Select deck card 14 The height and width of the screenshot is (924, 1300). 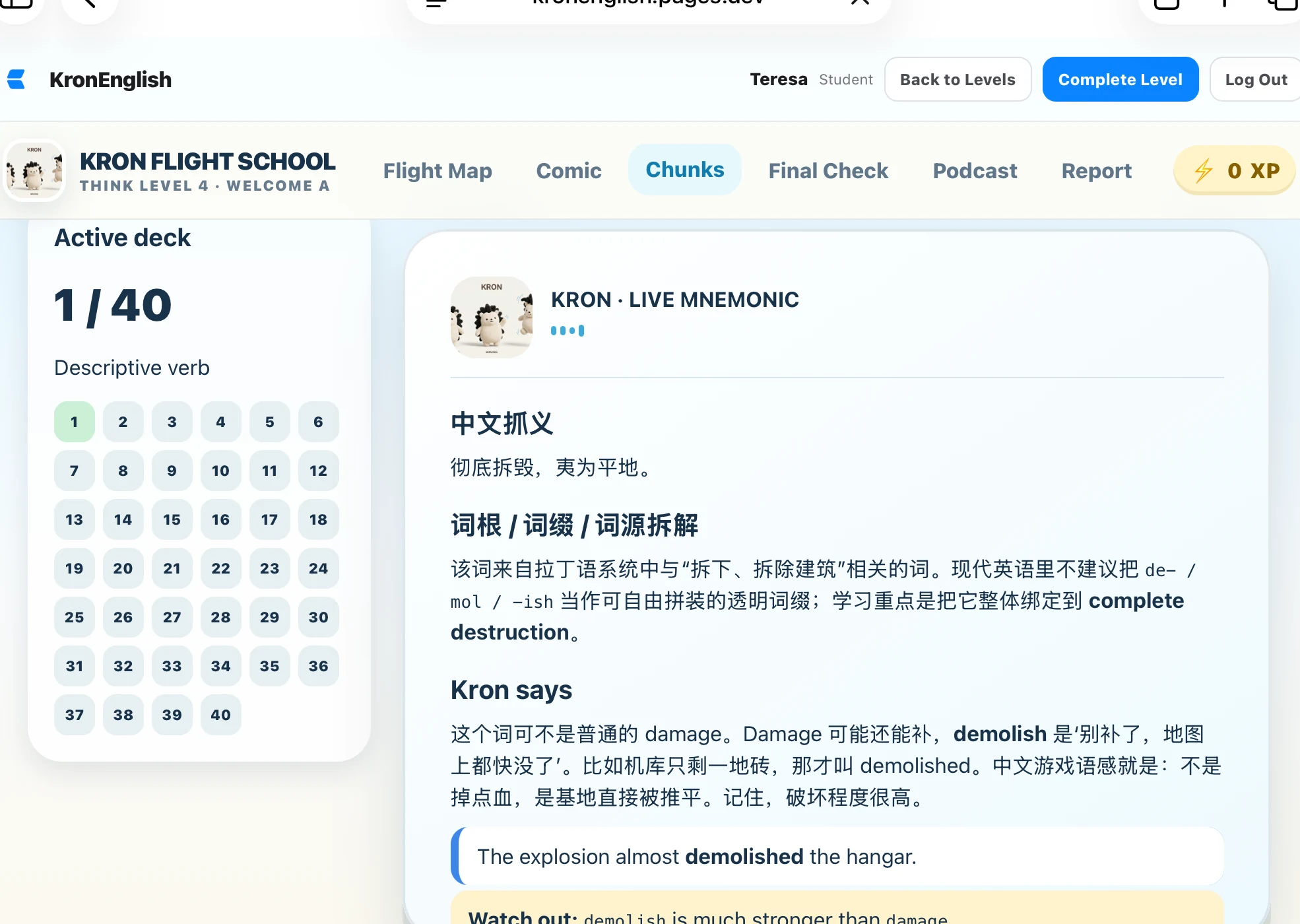pyautogui.click(x=123, y=519)
